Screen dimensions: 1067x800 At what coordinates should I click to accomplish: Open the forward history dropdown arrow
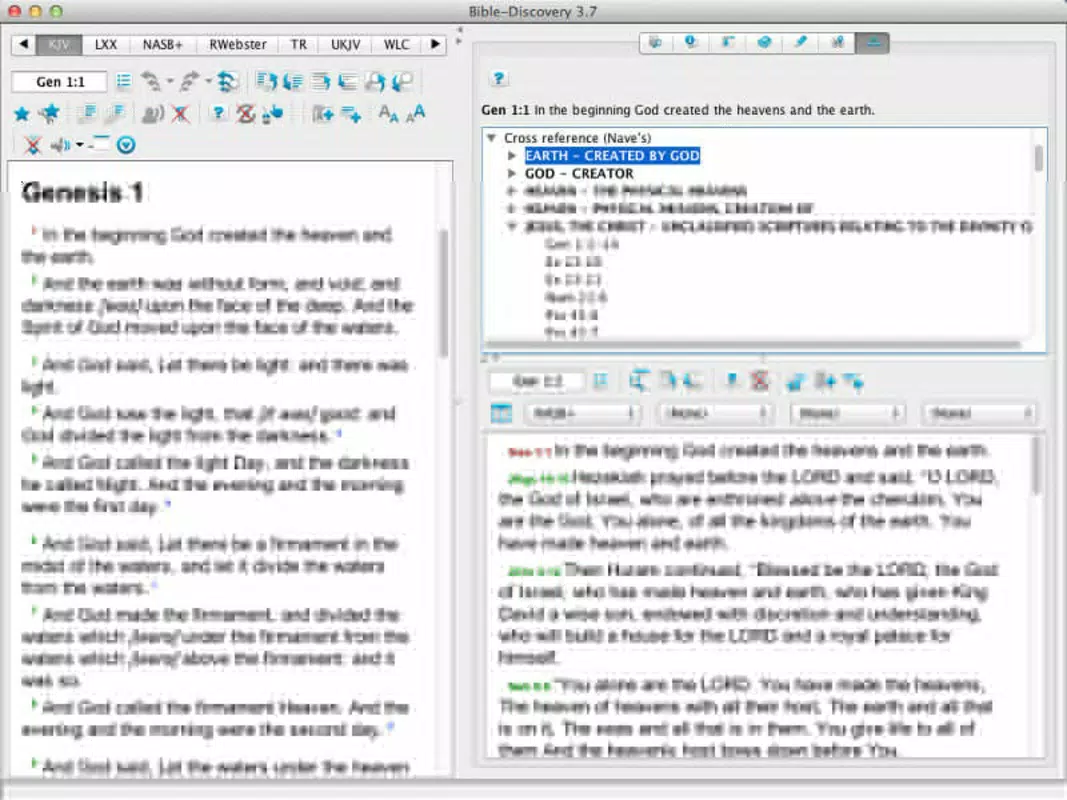pyautogui.click(x=208, y=82)
